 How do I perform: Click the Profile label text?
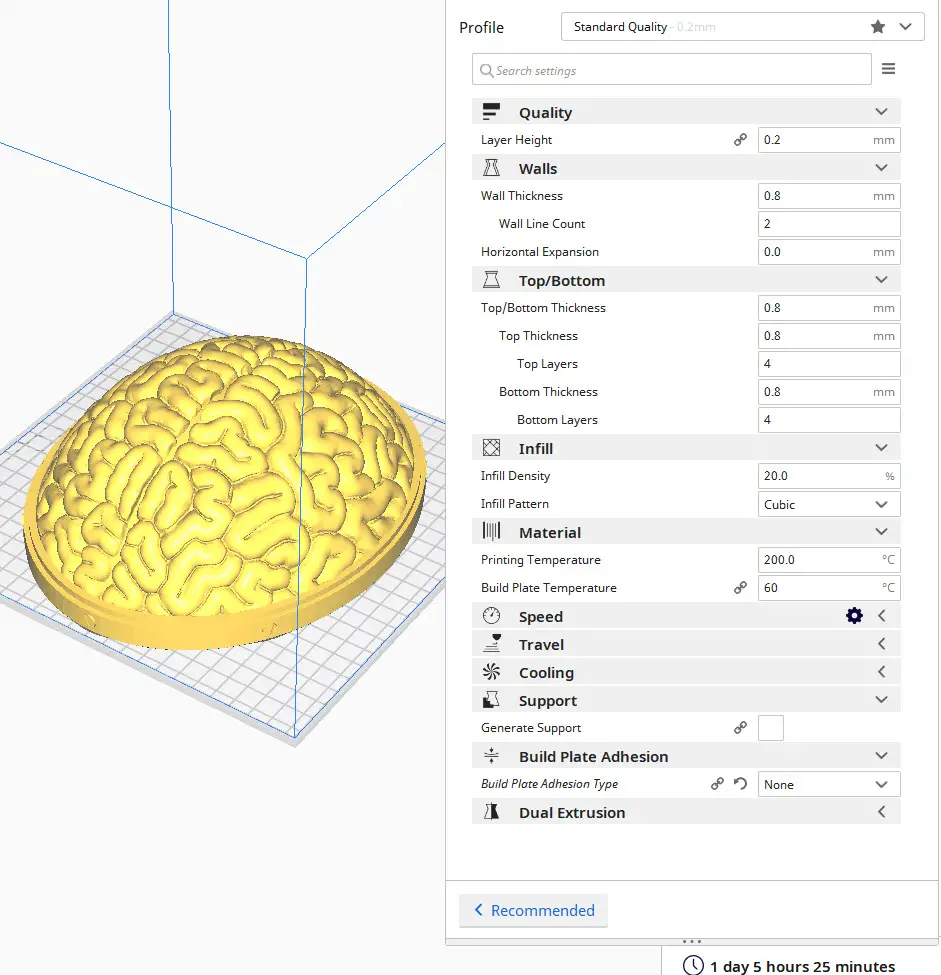point(481,27)
